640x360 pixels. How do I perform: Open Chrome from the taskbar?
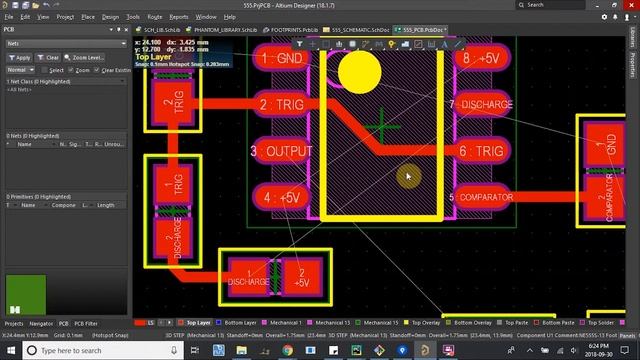287,350
